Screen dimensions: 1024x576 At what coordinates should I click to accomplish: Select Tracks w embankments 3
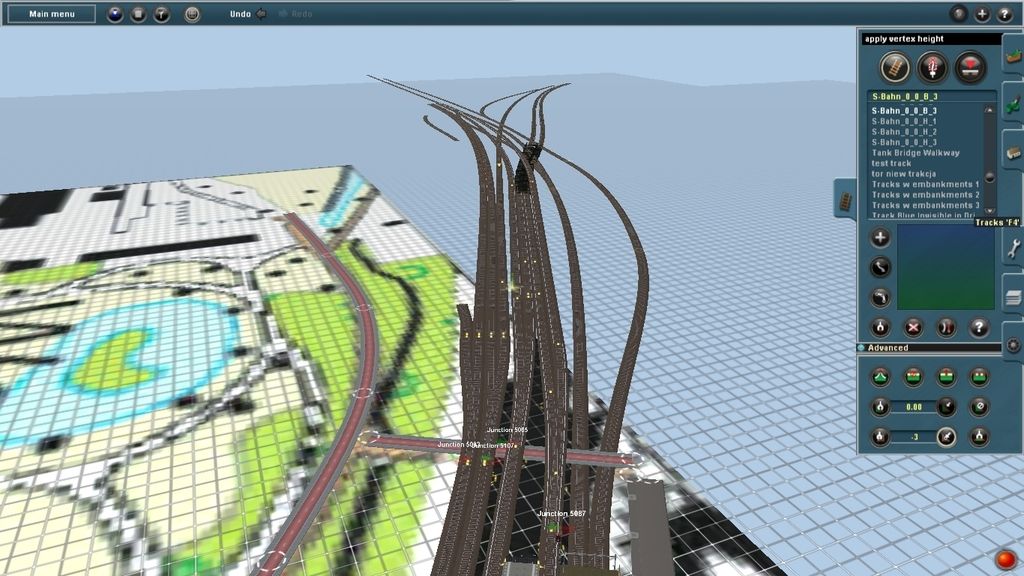pyautogui.click(x=925, y=205)
